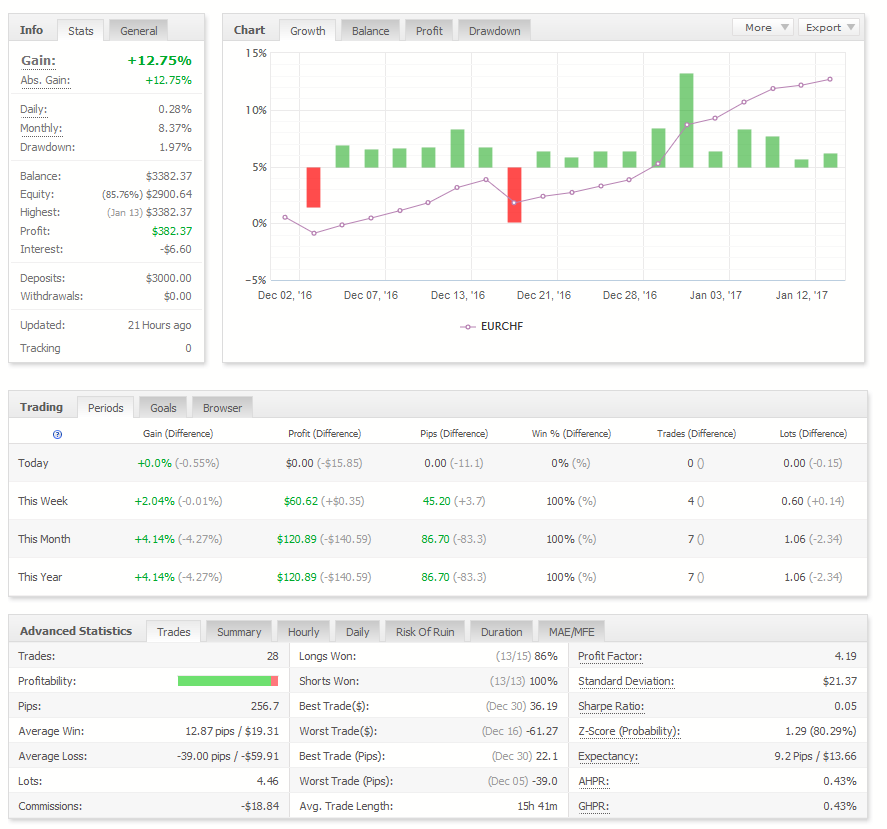This screenshot has width=887, height=829.
Task: Click the Abs. Gain label
Action: point(45,80)
